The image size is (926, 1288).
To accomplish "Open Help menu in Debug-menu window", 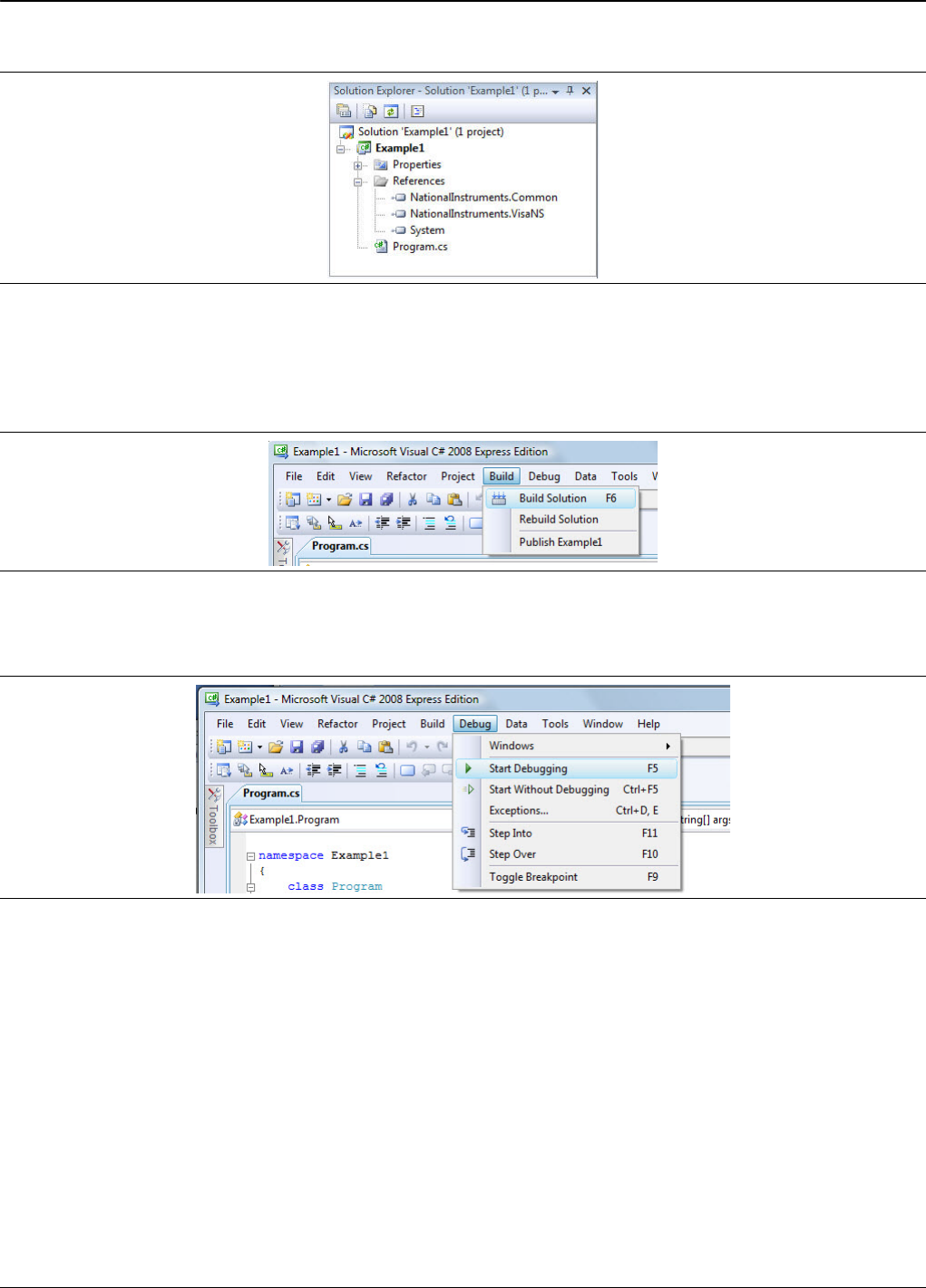I will [648, 724].
